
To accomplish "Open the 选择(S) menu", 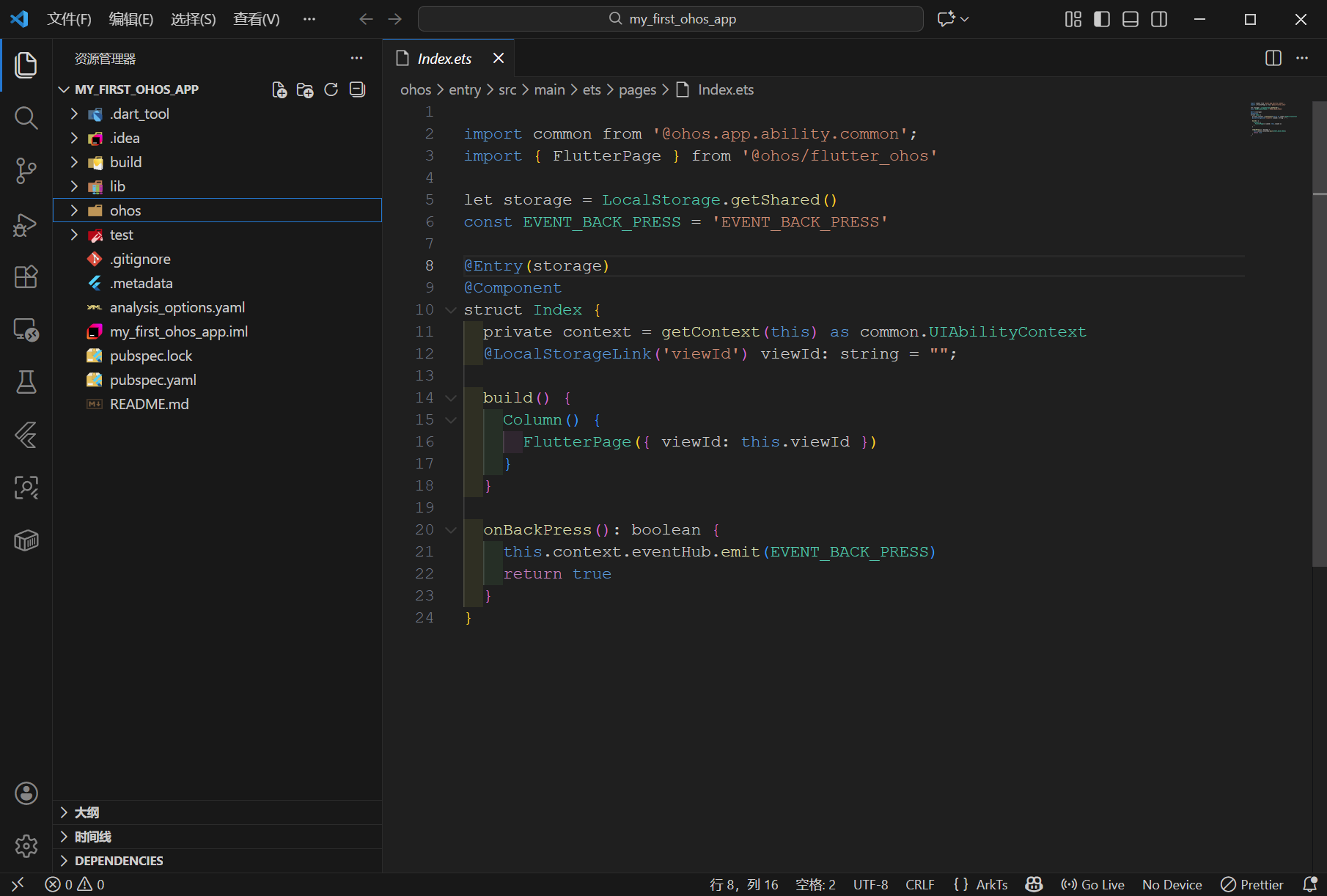I will coord(194,19).
